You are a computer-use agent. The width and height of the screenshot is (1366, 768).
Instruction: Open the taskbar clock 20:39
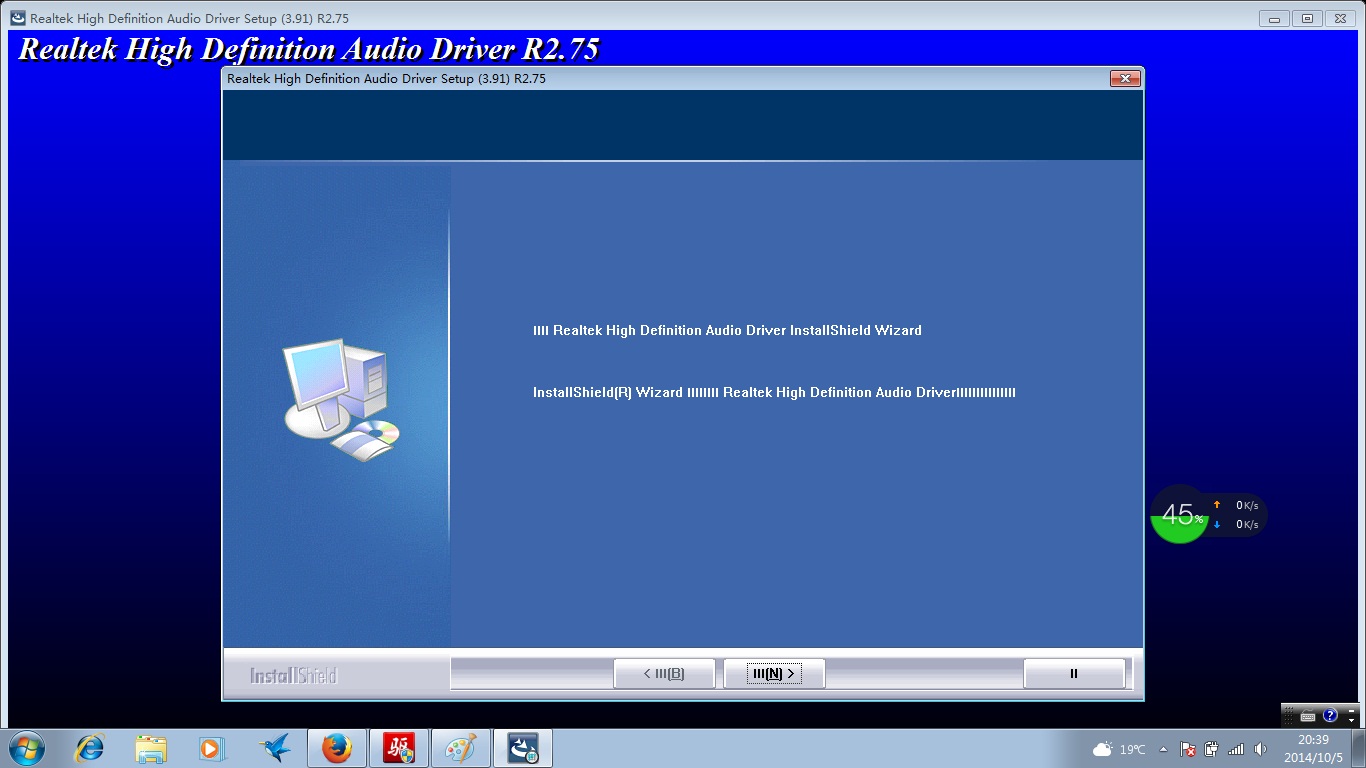tap(1313, 748)
